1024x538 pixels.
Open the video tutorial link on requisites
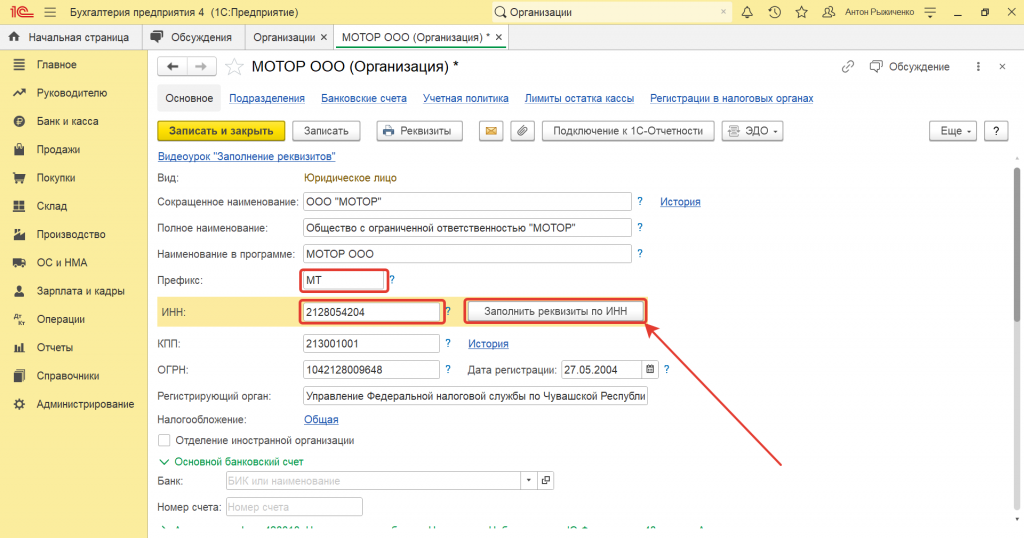pos(246,157)
